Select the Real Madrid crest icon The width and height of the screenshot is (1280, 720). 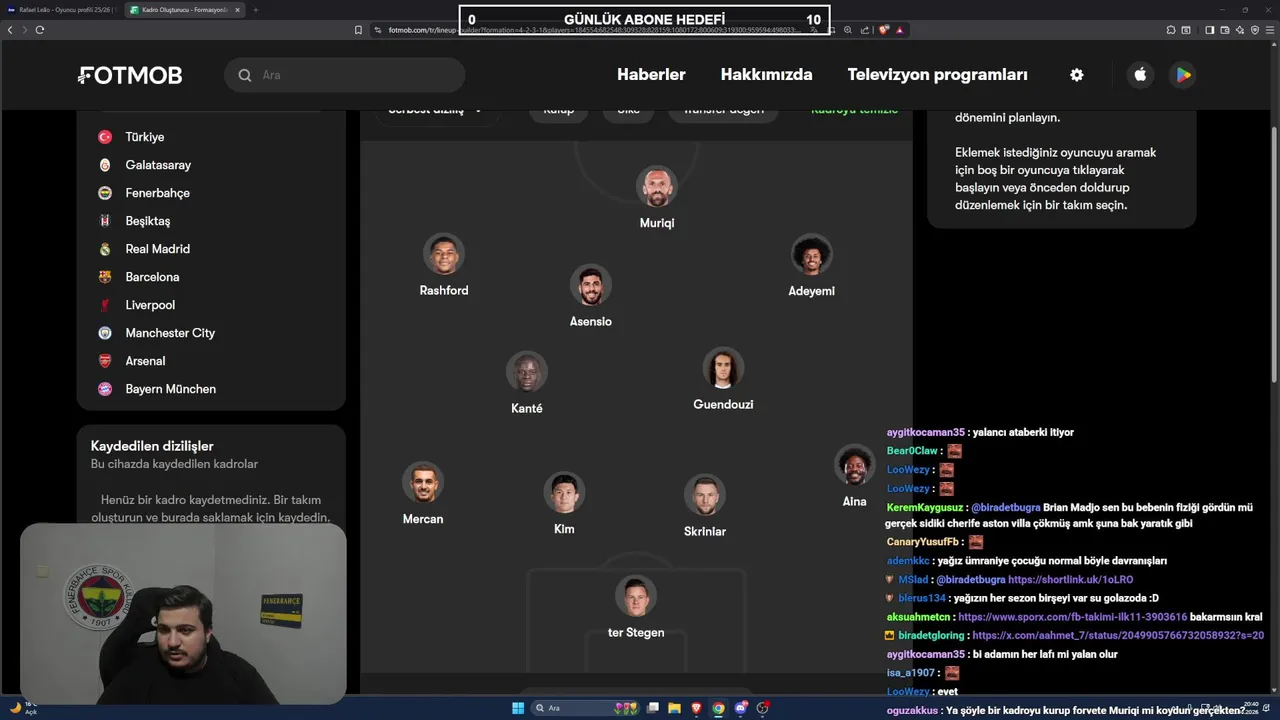[105, 249]
